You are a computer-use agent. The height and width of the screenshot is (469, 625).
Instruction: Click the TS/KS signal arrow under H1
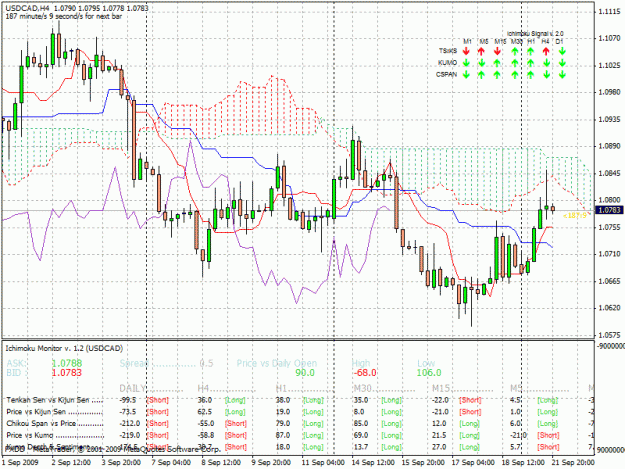point(530,51)
